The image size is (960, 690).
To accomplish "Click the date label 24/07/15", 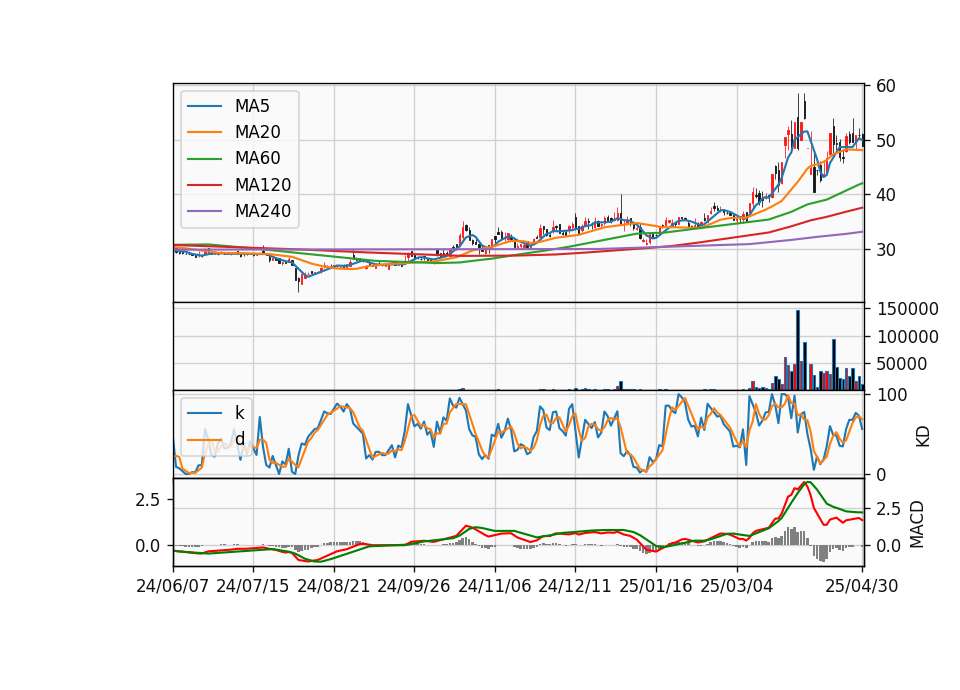I will click(x=253, y=586).
